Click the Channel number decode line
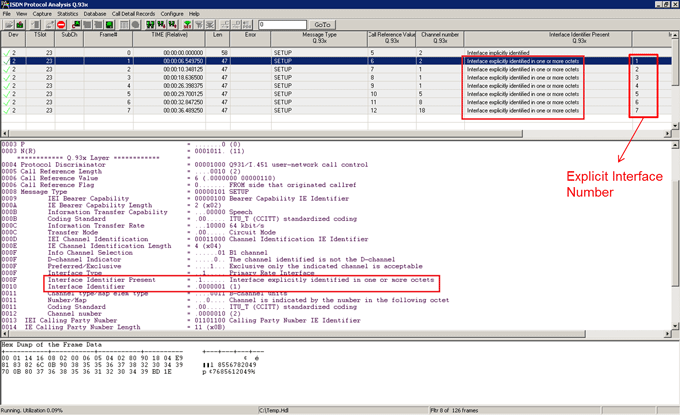680x415 pixels. pos(121,314)
